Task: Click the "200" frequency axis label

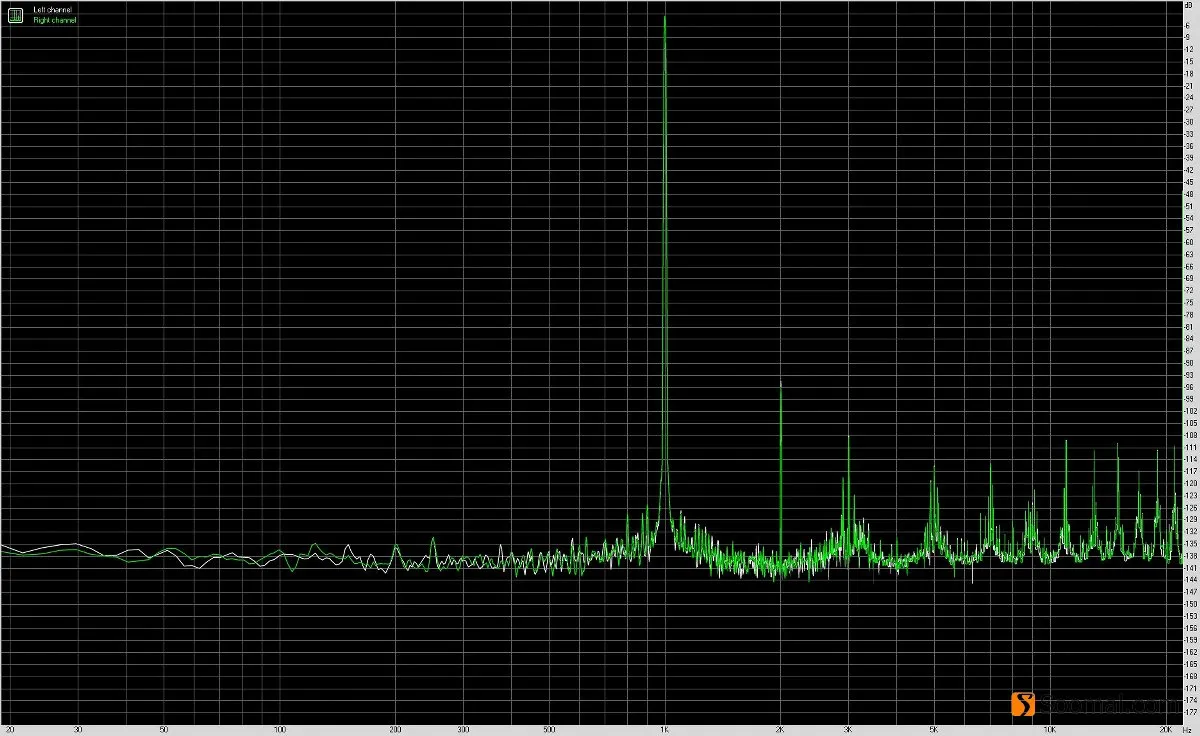Action: point(396,730)
